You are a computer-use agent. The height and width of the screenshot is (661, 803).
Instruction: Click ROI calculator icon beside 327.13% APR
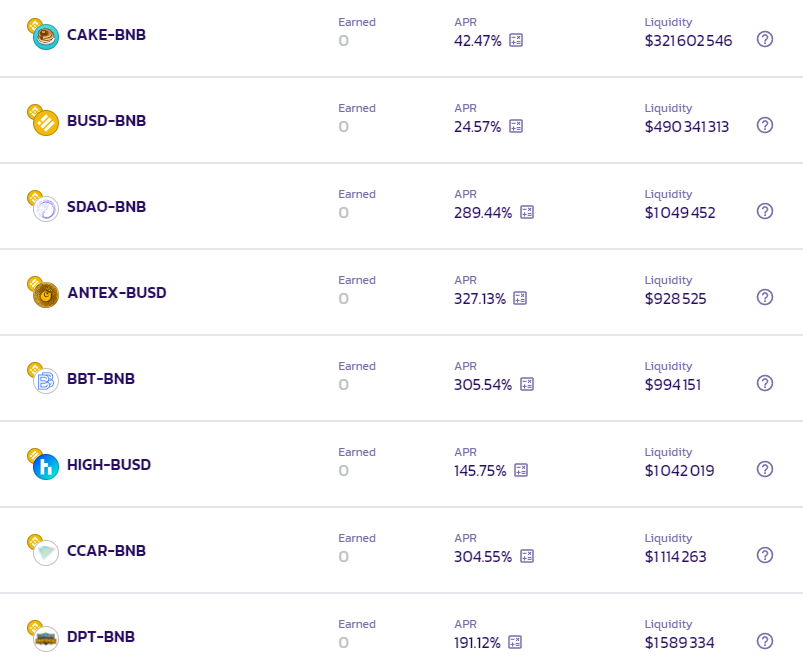(520, 298)
